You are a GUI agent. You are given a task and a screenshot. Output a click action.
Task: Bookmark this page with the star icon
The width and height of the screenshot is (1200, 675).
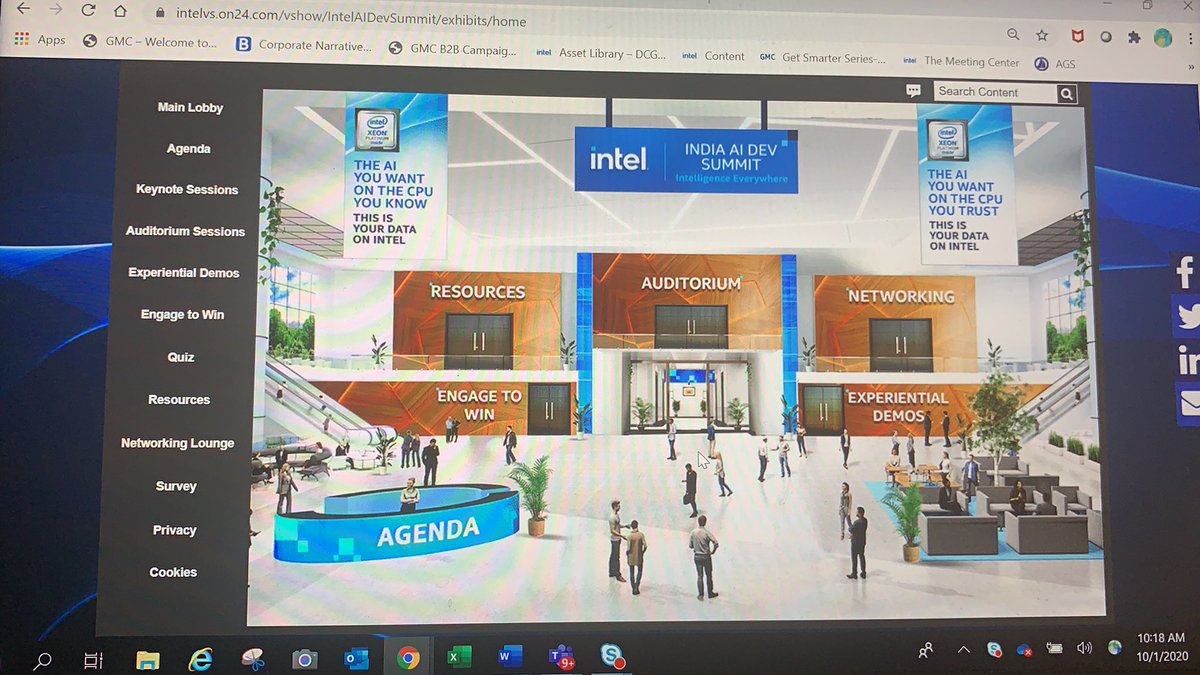[x=1042, y=35]
